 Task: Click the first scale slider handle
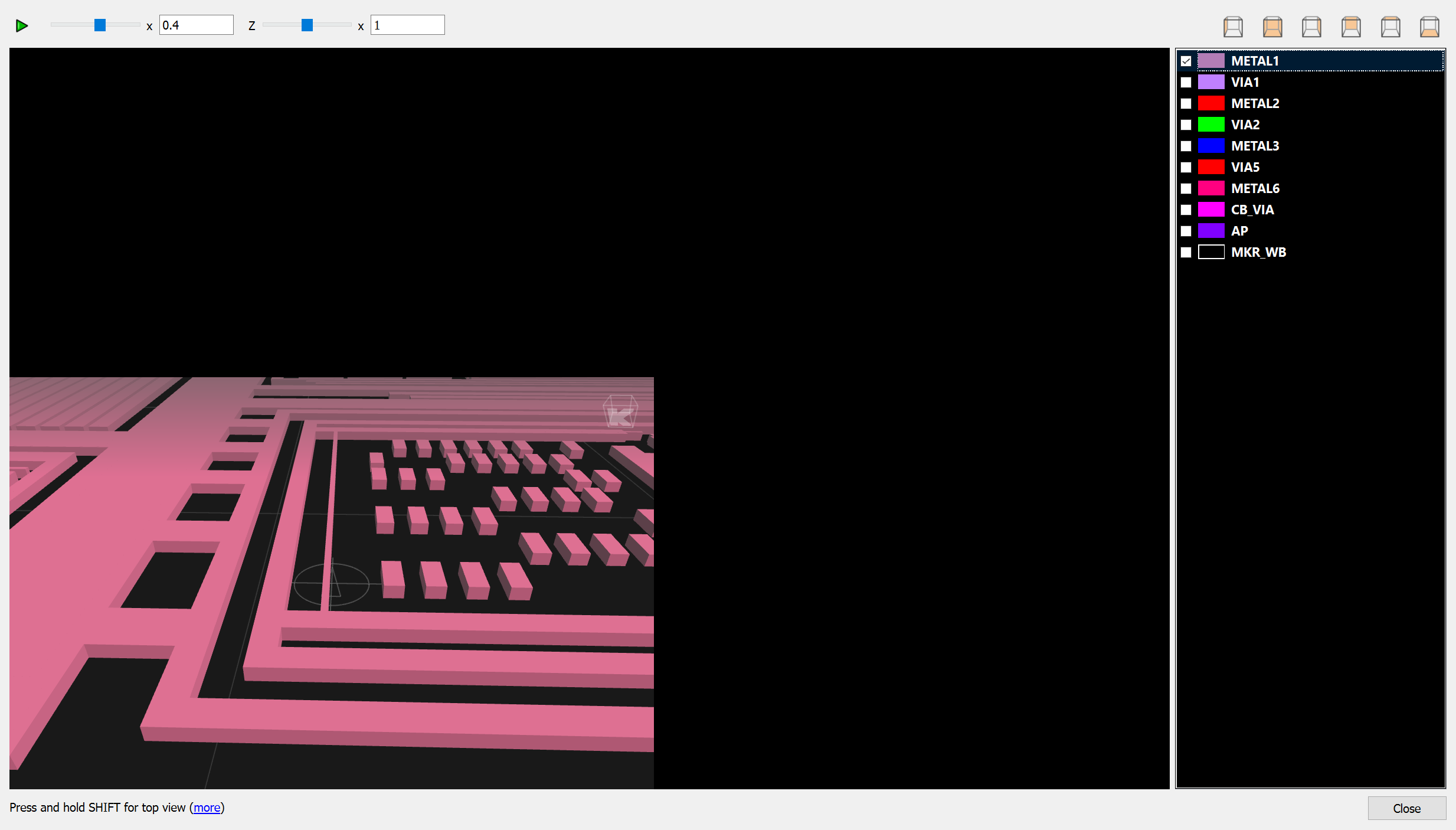(x=100, y=25)
